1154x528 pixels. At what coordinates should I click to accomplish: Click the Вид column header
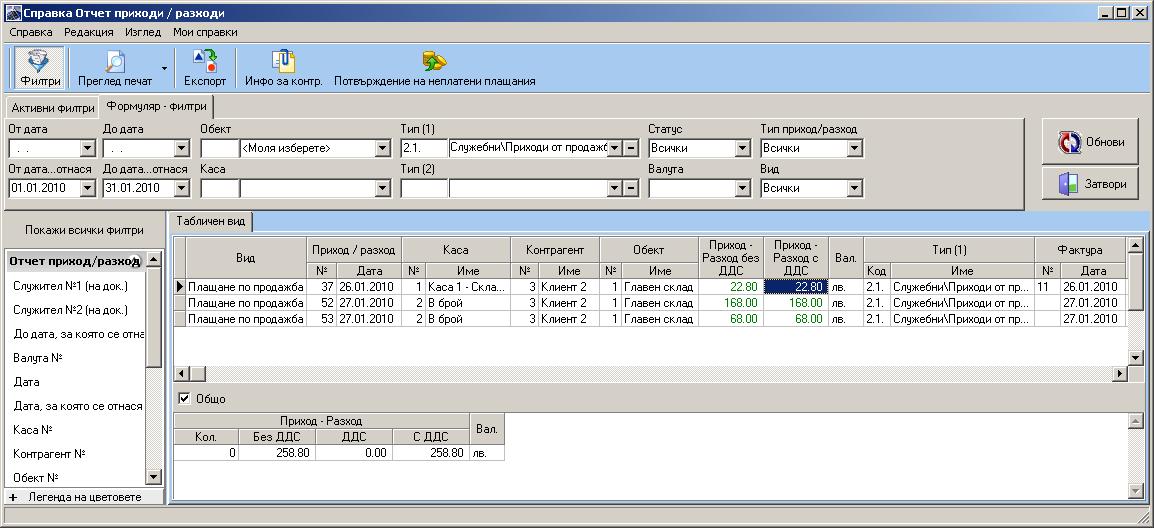click(x=246, y=258)
